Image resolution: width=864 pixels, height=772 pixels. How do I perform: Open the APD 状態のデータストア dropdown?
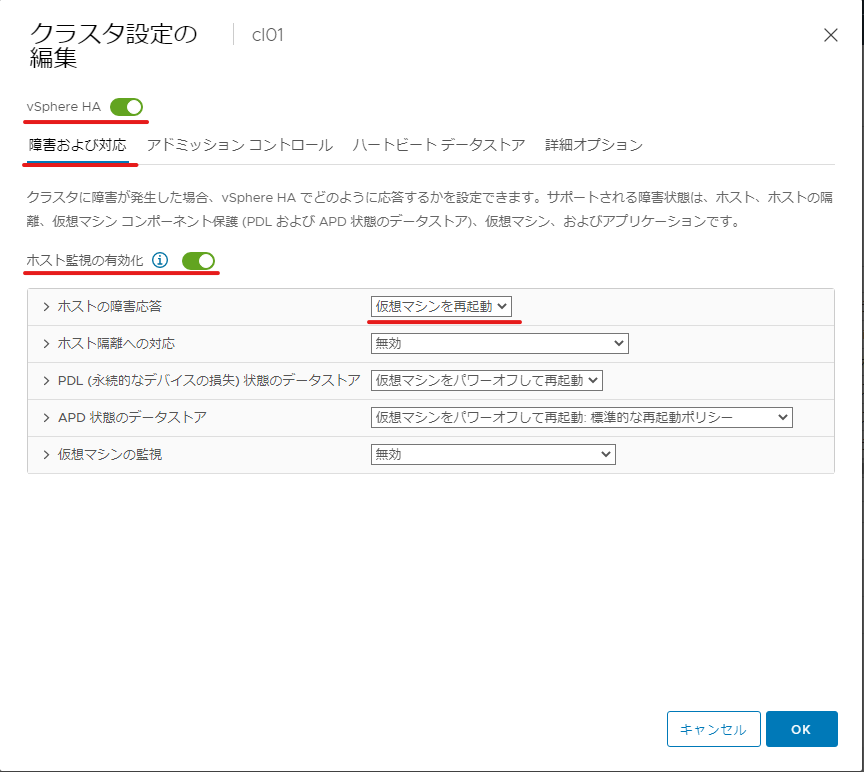581,417
